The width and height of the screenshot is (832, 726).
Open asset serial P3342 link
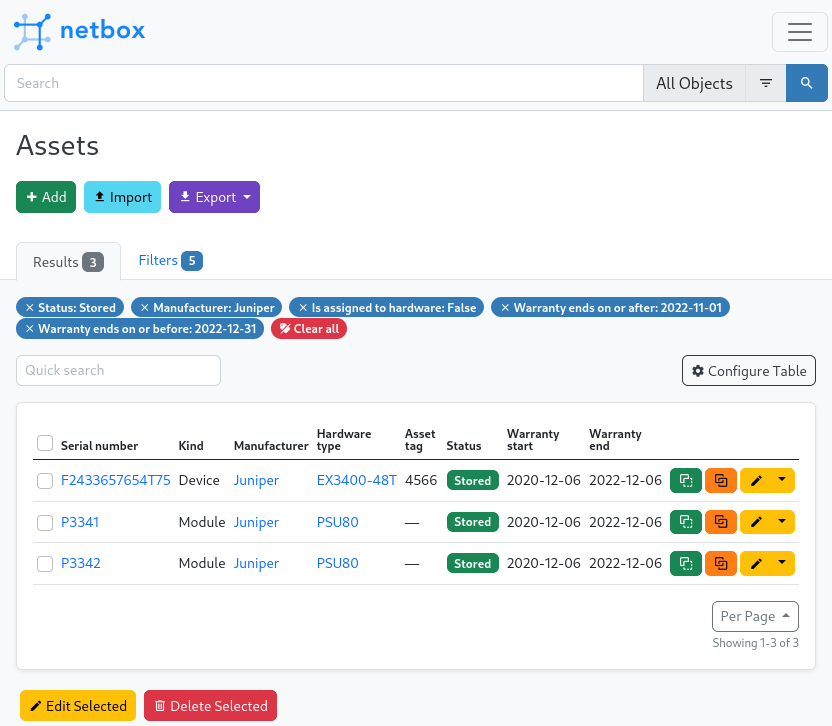point(81,563)
